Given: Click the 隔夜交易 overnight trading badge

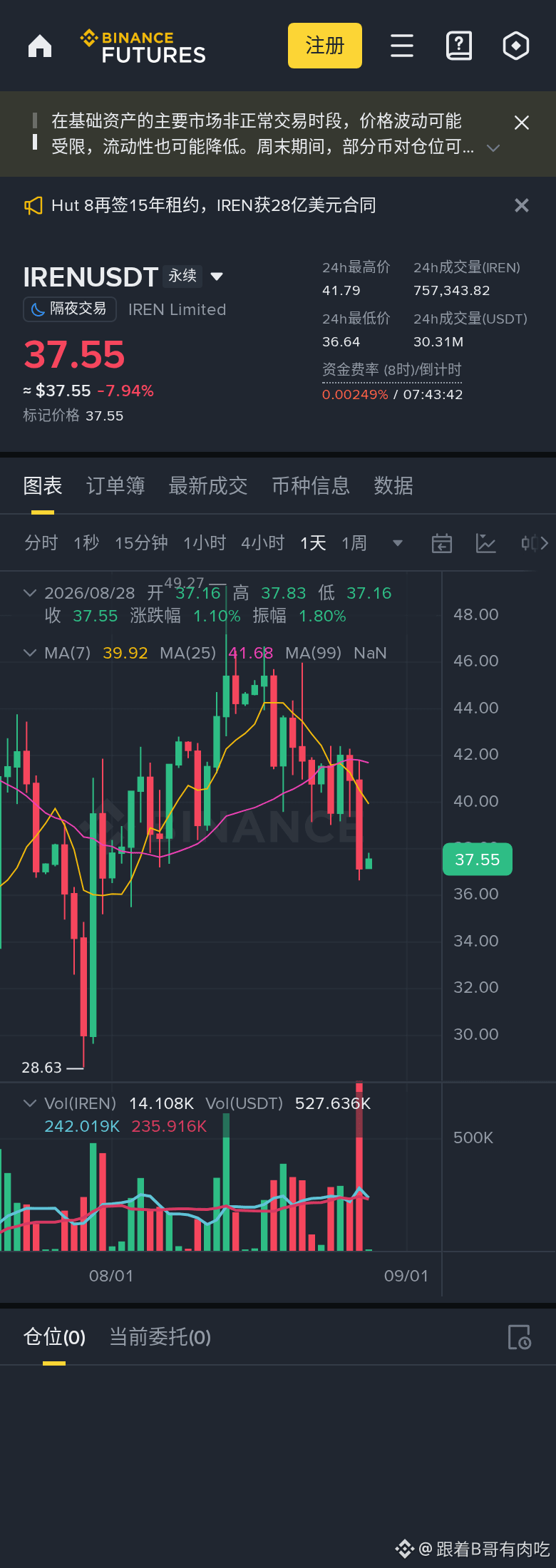Looking at the screenshot, I should 70,309.
